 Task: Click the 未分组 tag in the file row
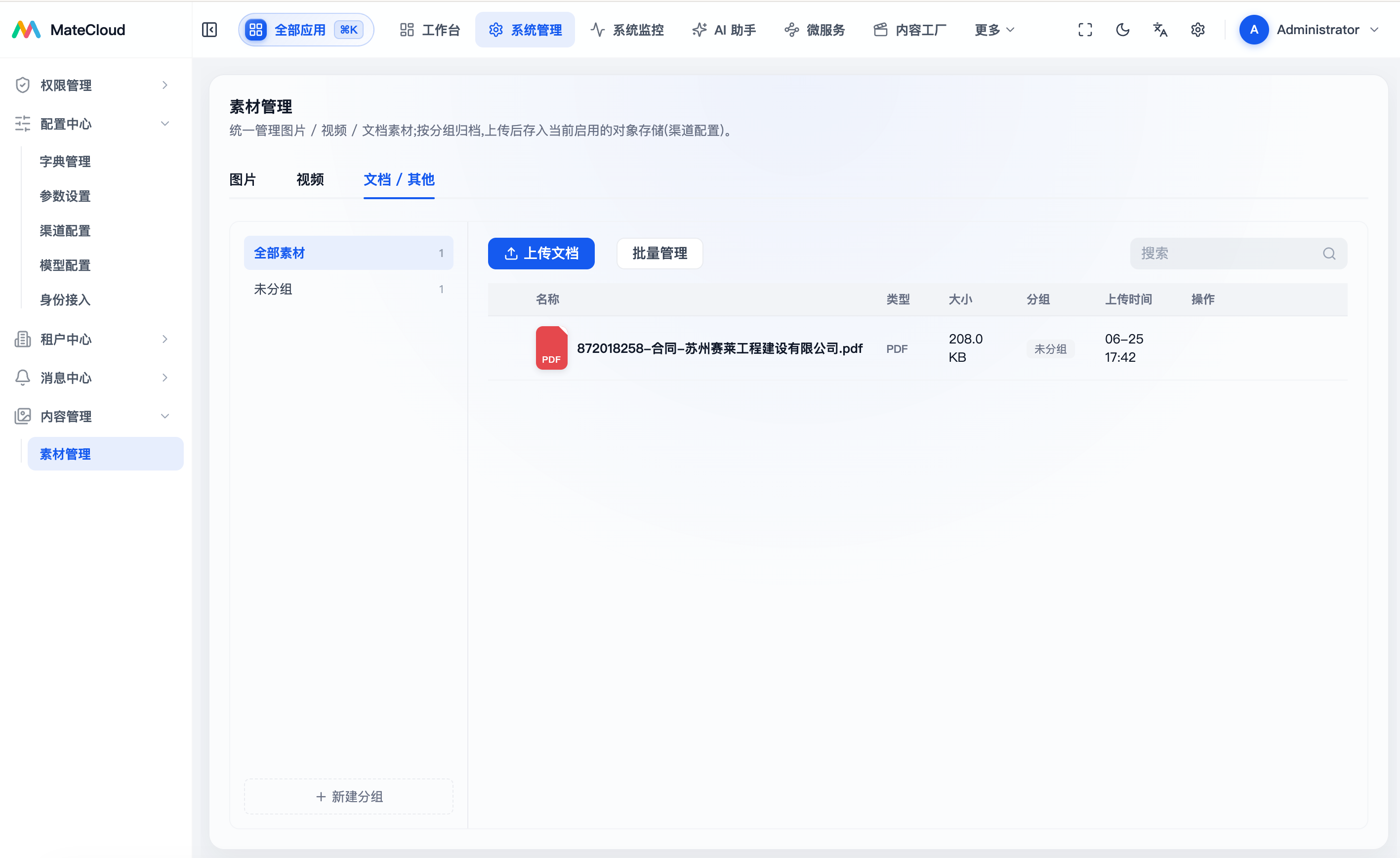1050,348
